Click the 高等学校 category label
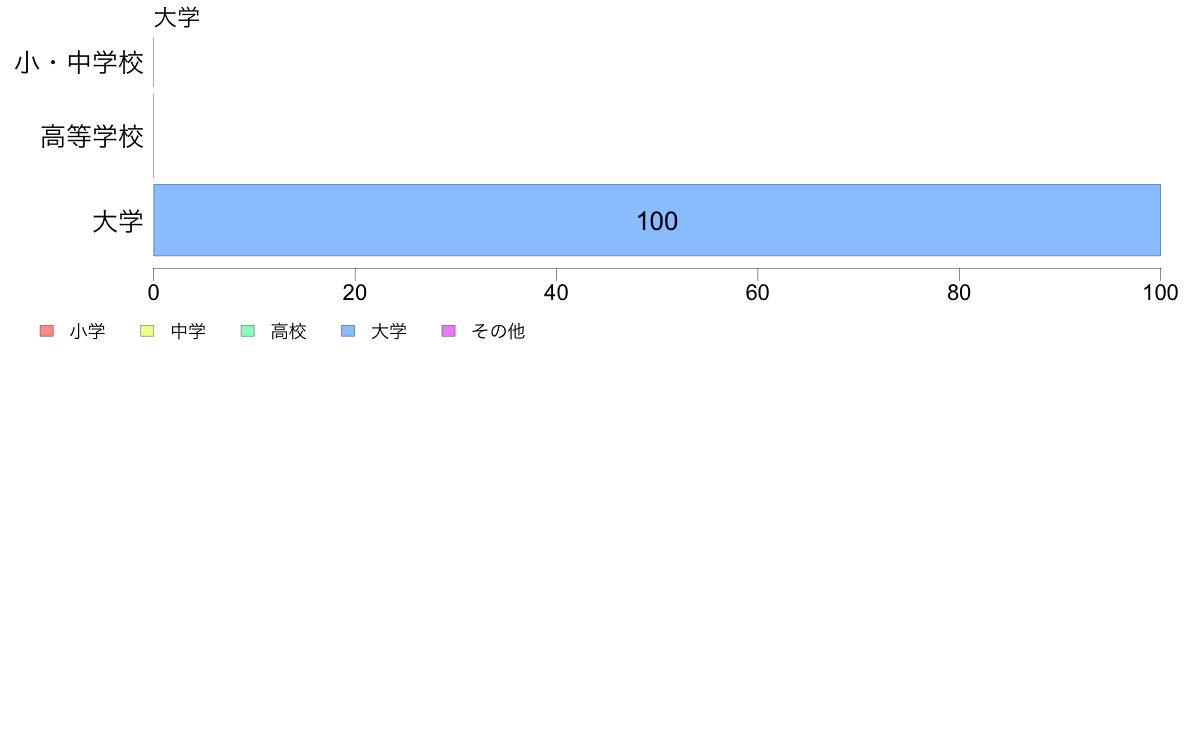The height and width of the screenshot is (736, 1188). (92, 137)
